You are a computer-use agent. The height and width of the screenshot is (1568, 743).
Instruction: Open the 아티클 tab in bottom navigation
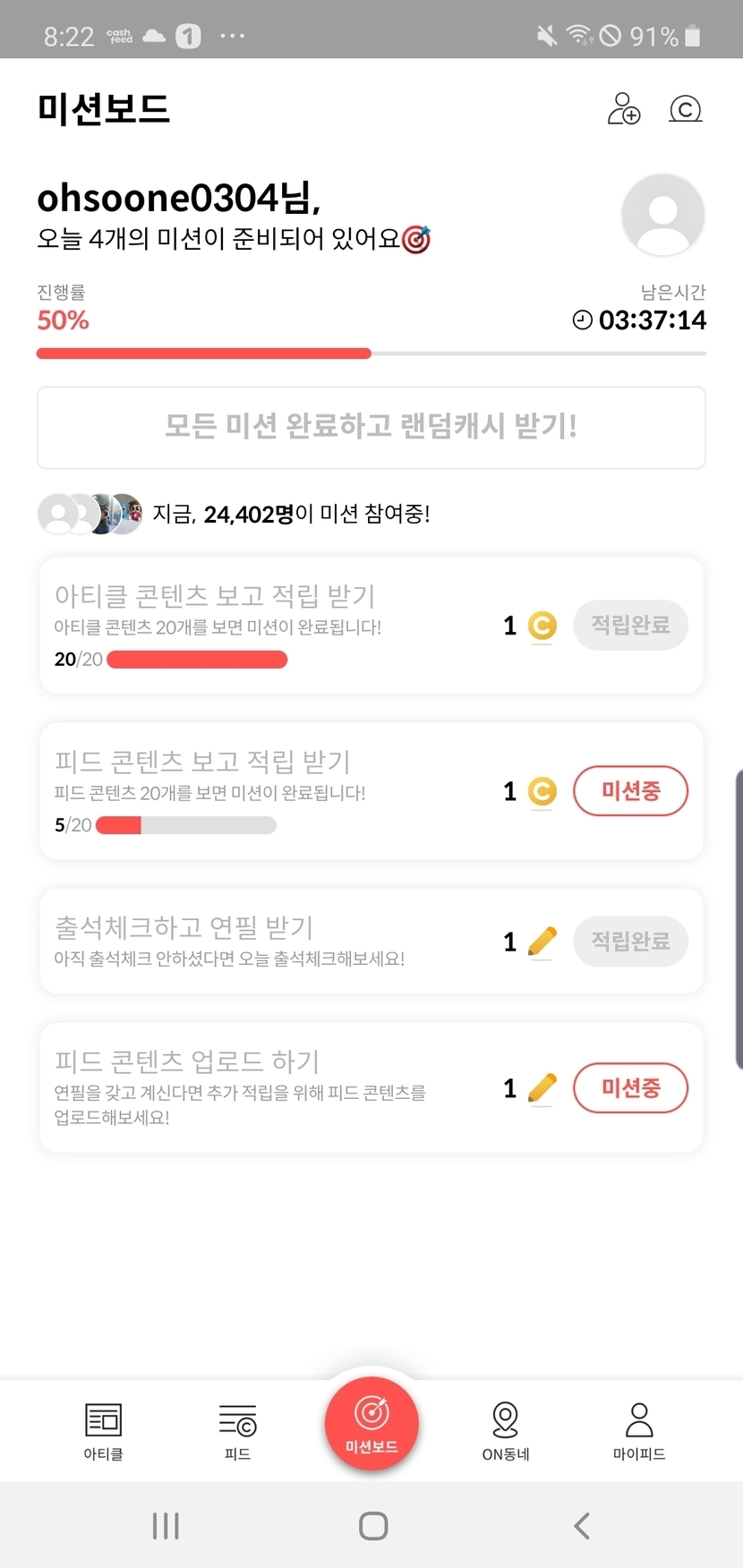point(103,1430)
